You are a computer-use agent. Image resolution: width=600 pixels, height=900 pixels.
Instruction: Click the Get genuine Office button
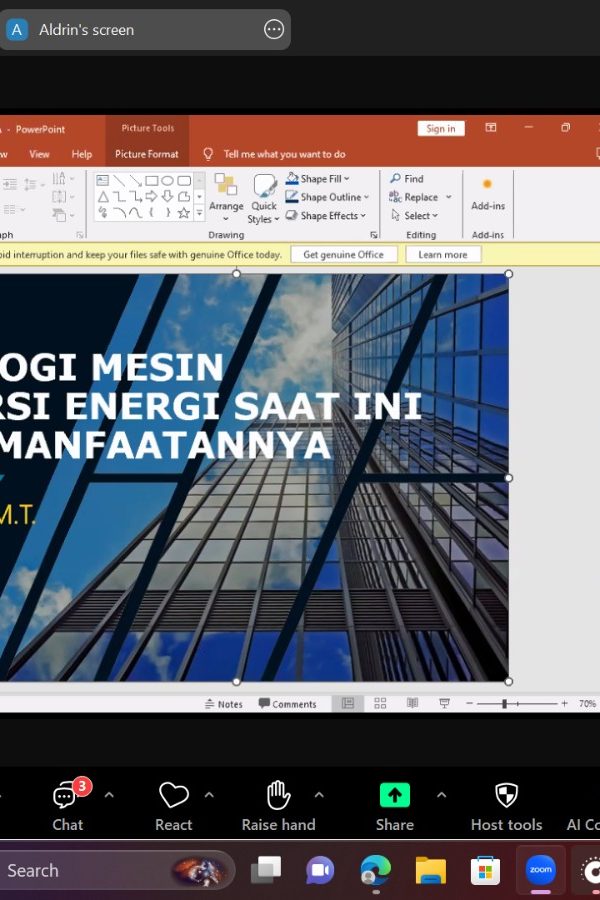[x=343, y=254]
